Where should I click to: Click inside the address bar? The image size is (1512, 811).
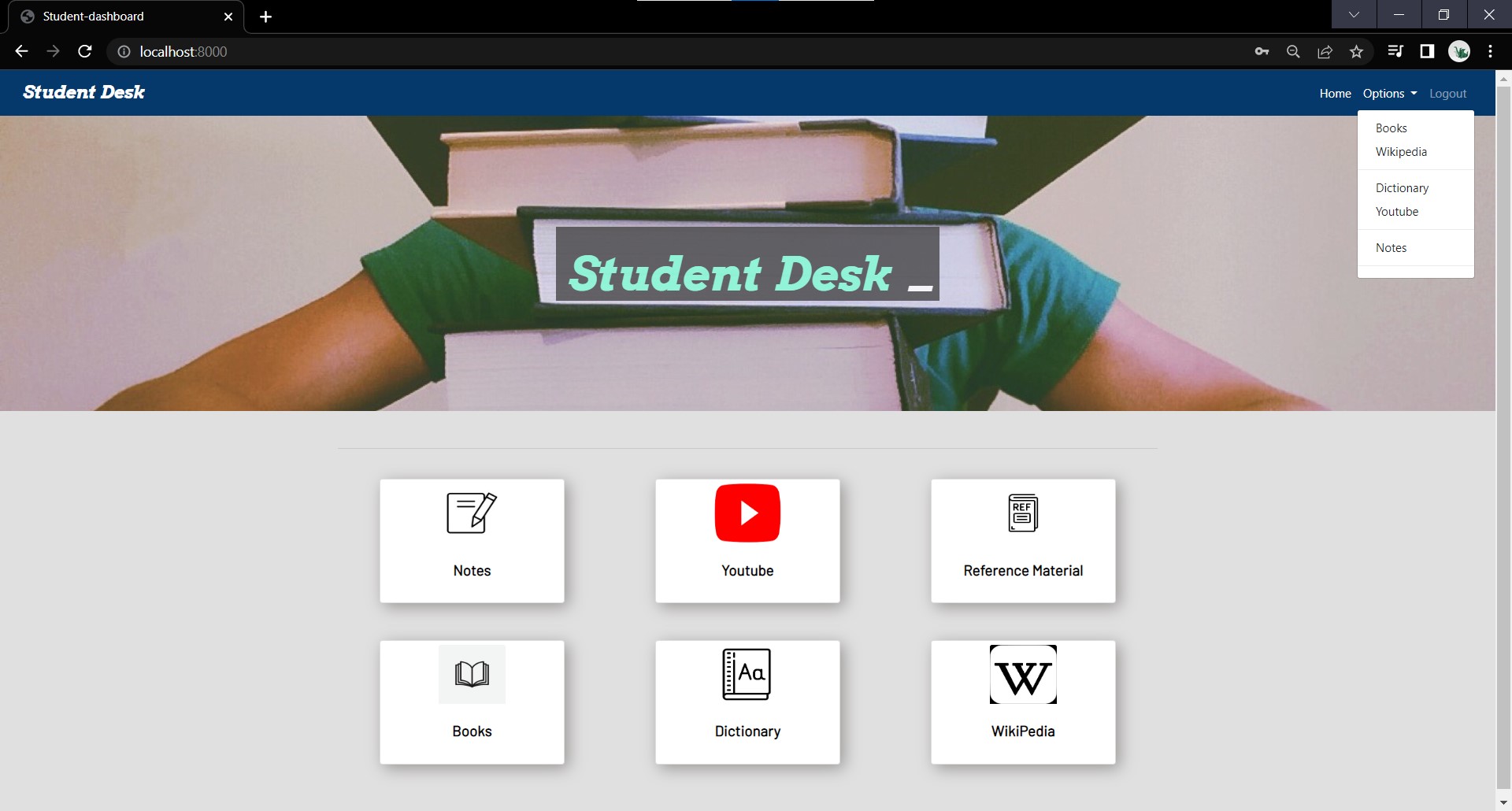point(472,51)
